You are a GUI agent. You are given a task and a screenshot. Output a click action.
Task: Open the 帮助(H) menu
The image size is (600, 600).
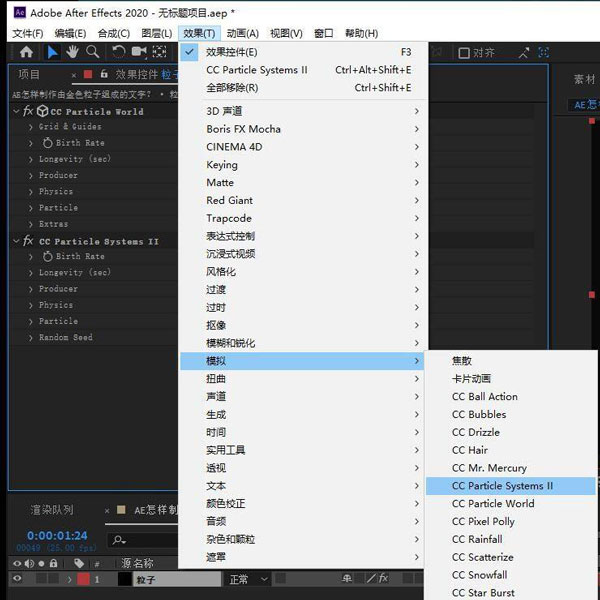362,34
